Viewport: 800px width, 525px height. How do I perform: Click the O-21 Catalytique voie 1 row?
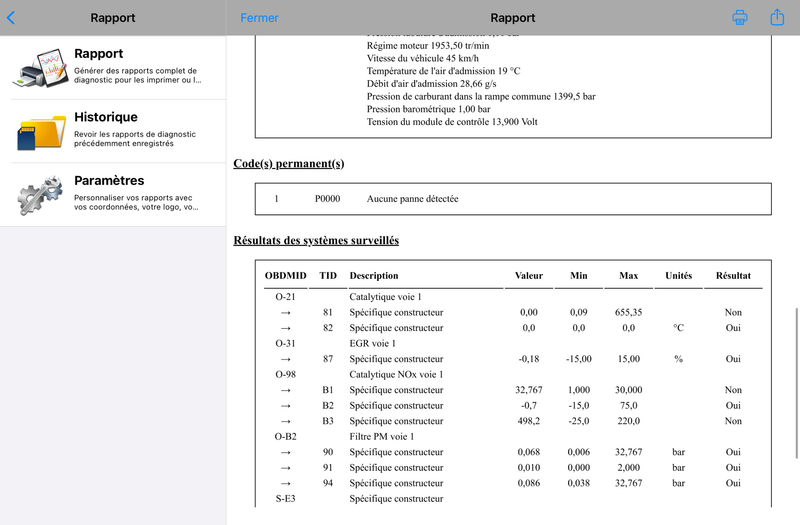tap(513, 297)
